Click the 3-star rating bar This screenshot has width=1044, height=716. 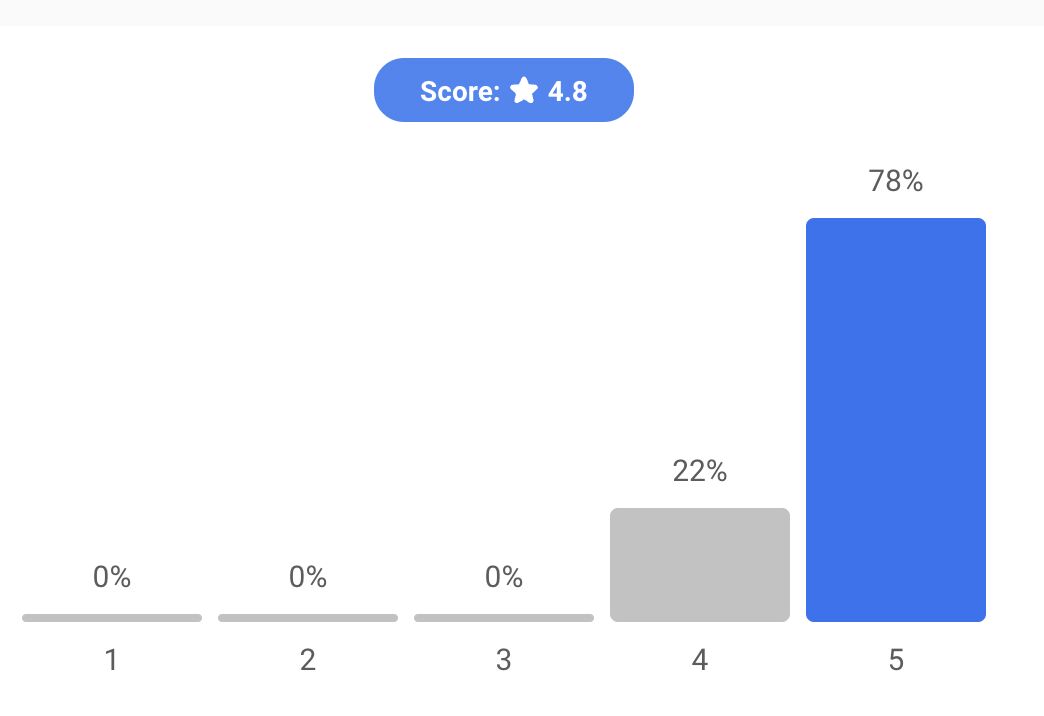(504, 618)
